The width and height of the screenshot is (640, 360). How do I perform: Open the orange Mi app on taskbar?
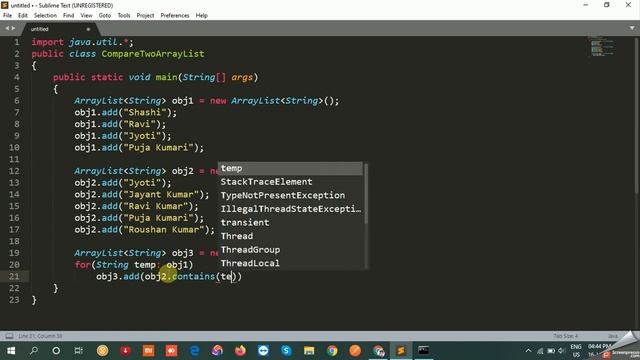coord(148,351)
